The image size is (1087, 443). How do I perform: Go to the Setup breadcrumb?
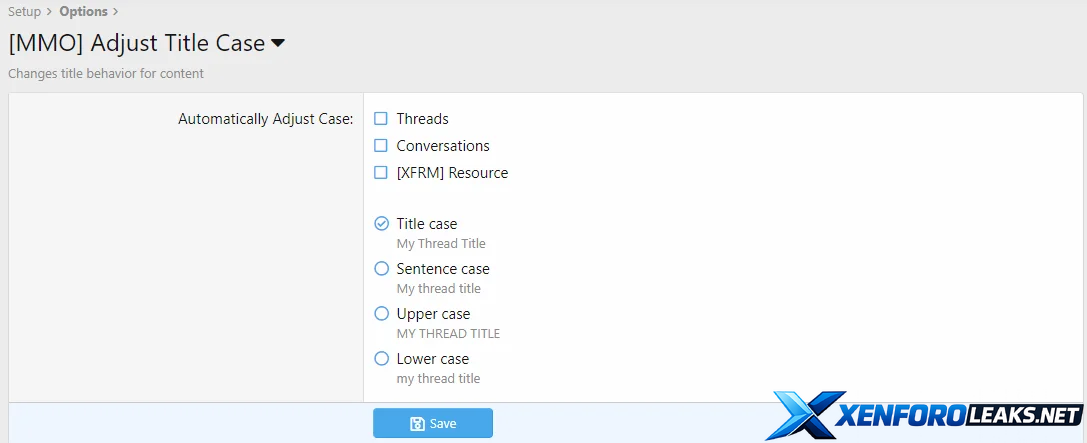coord(24,12)
